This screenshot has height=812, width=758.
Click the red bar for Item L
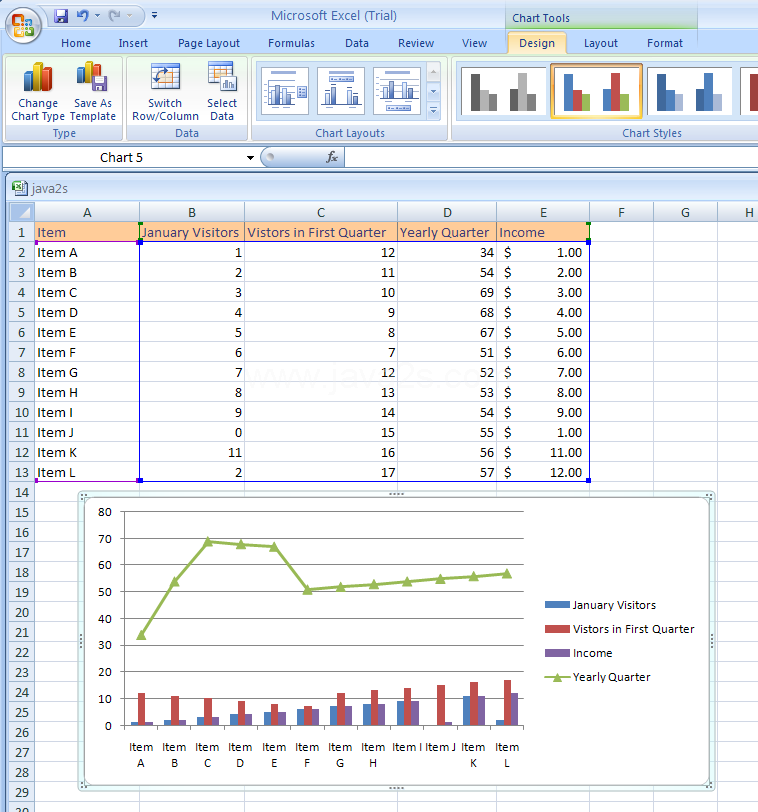(x=507, y=703)
